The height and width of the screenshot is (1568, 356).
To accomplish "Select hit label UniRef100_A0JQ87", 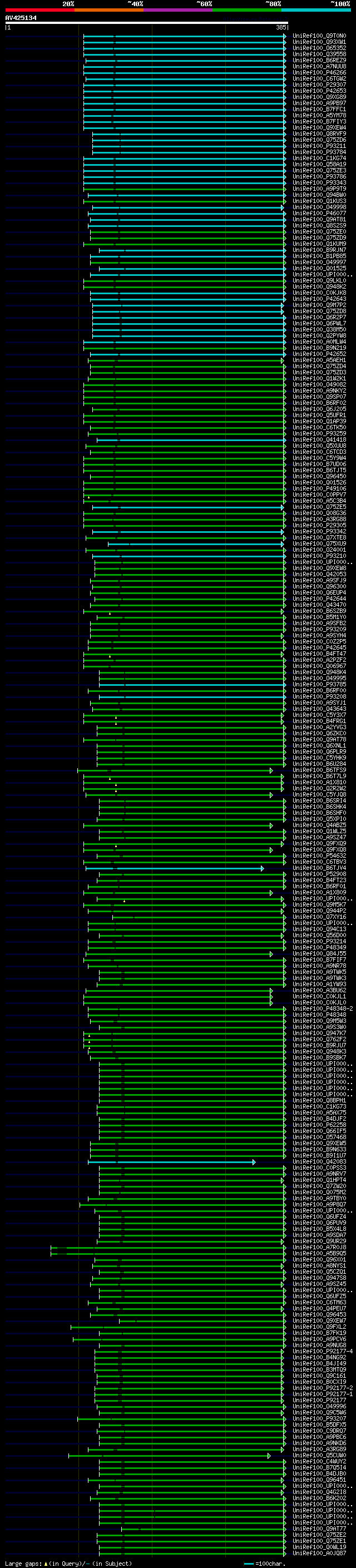I will point(319,1554).
